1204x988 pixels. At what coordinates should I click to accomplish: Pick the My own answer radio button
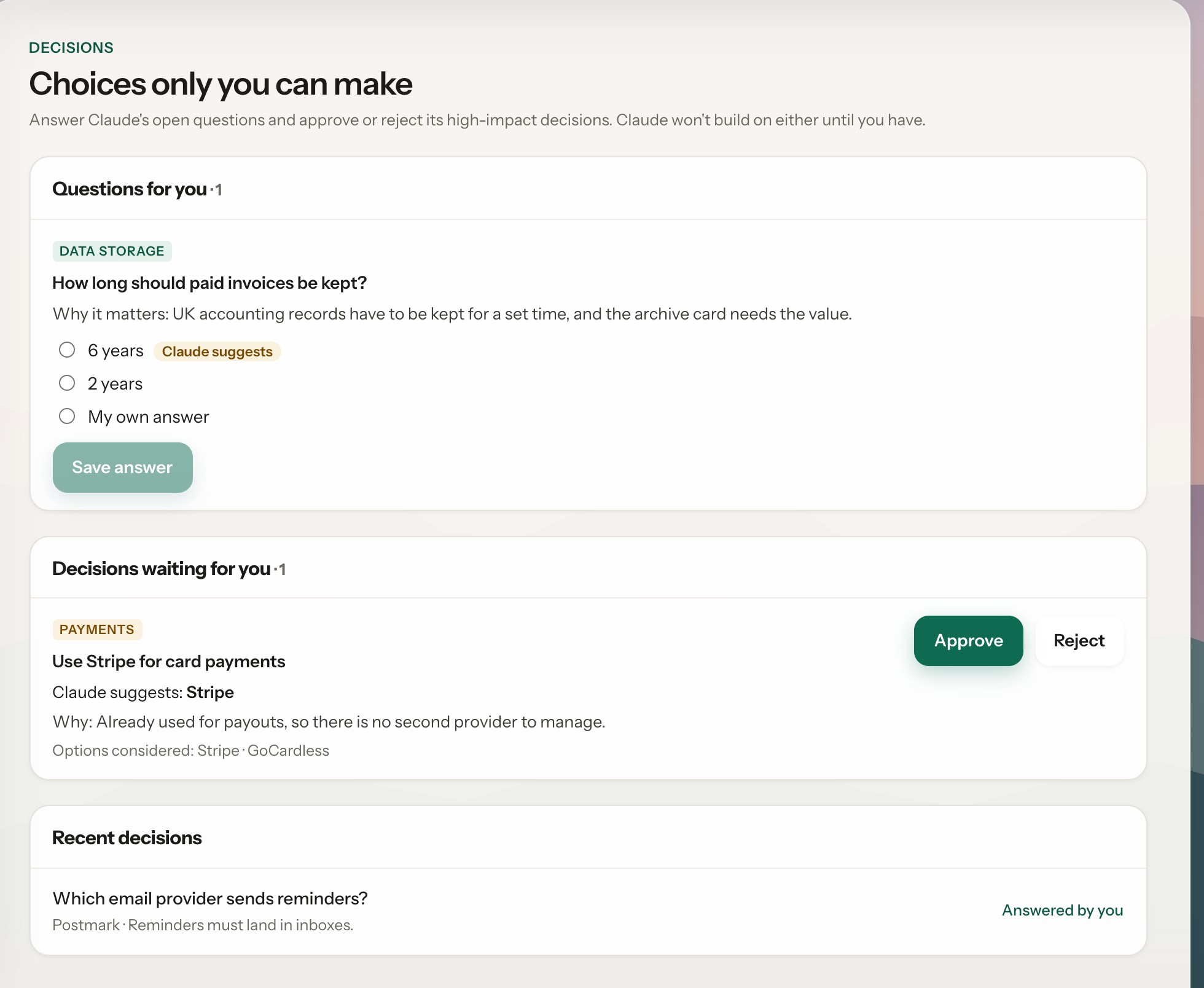[x=67, y=417]
